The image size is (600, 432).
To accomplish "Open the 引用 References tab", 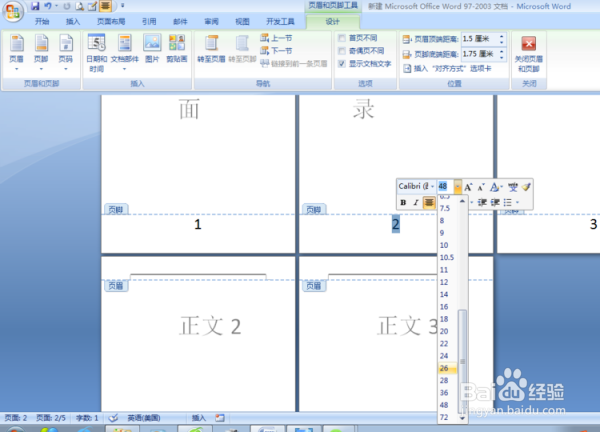I will pyautogui.click(x=149, y=21).
